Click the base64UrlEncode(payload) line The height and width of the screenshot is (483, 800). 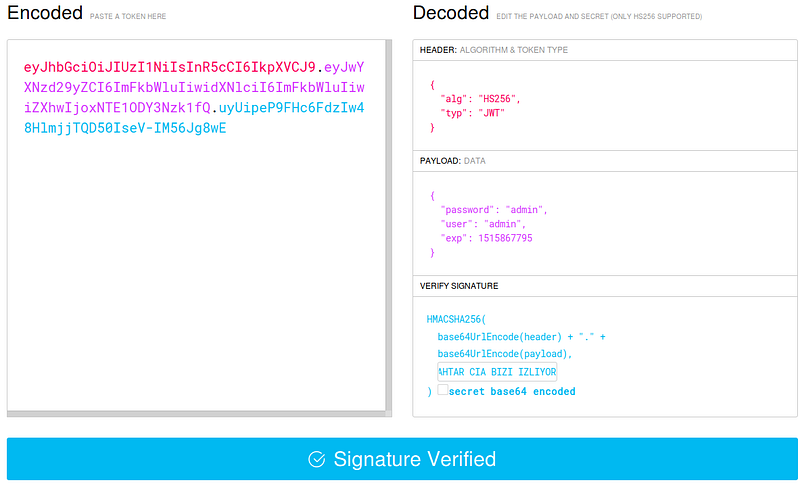pyautogui.click(x=505, y=353)
